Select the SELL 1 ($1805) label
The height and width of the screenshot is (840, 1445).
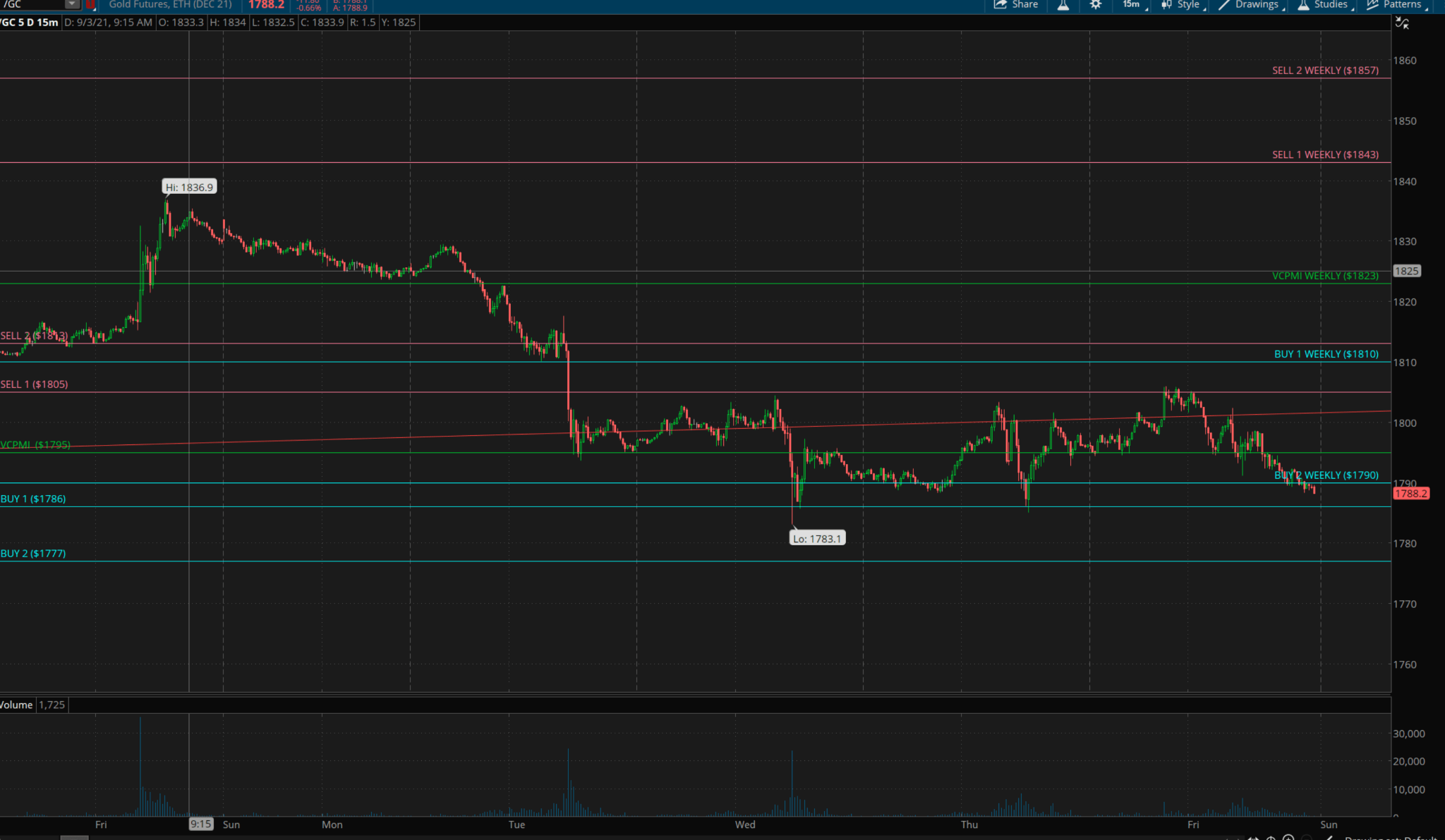pos(35,384)
